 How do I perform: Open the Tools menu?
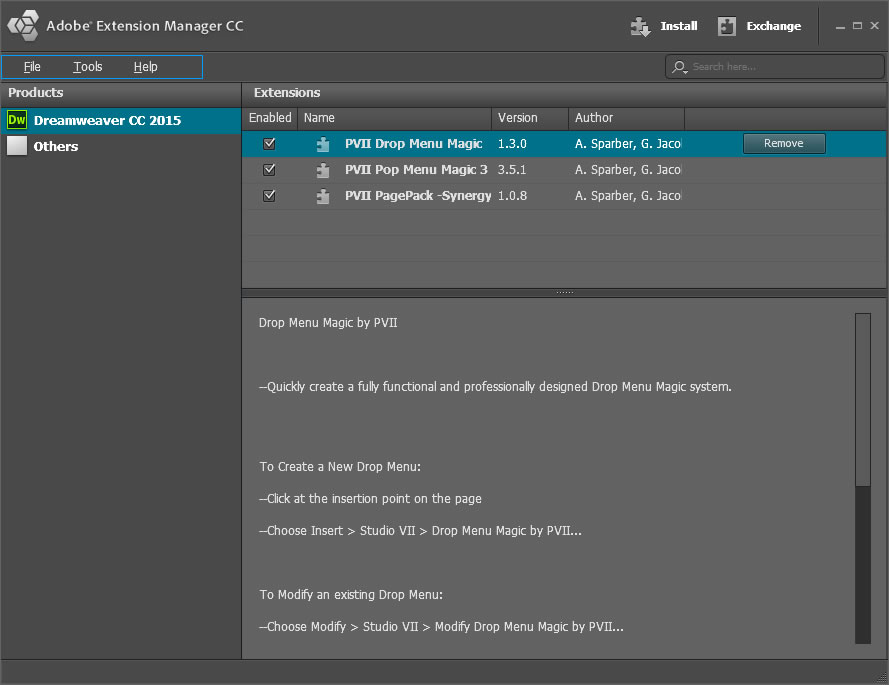point(88,67)
